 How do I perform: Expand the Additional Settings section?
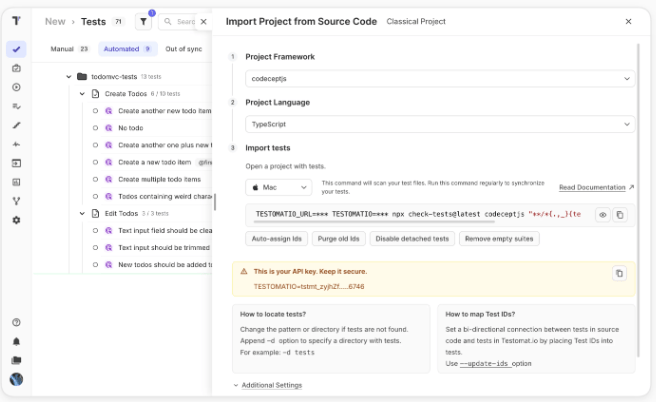tap(272, 385)
